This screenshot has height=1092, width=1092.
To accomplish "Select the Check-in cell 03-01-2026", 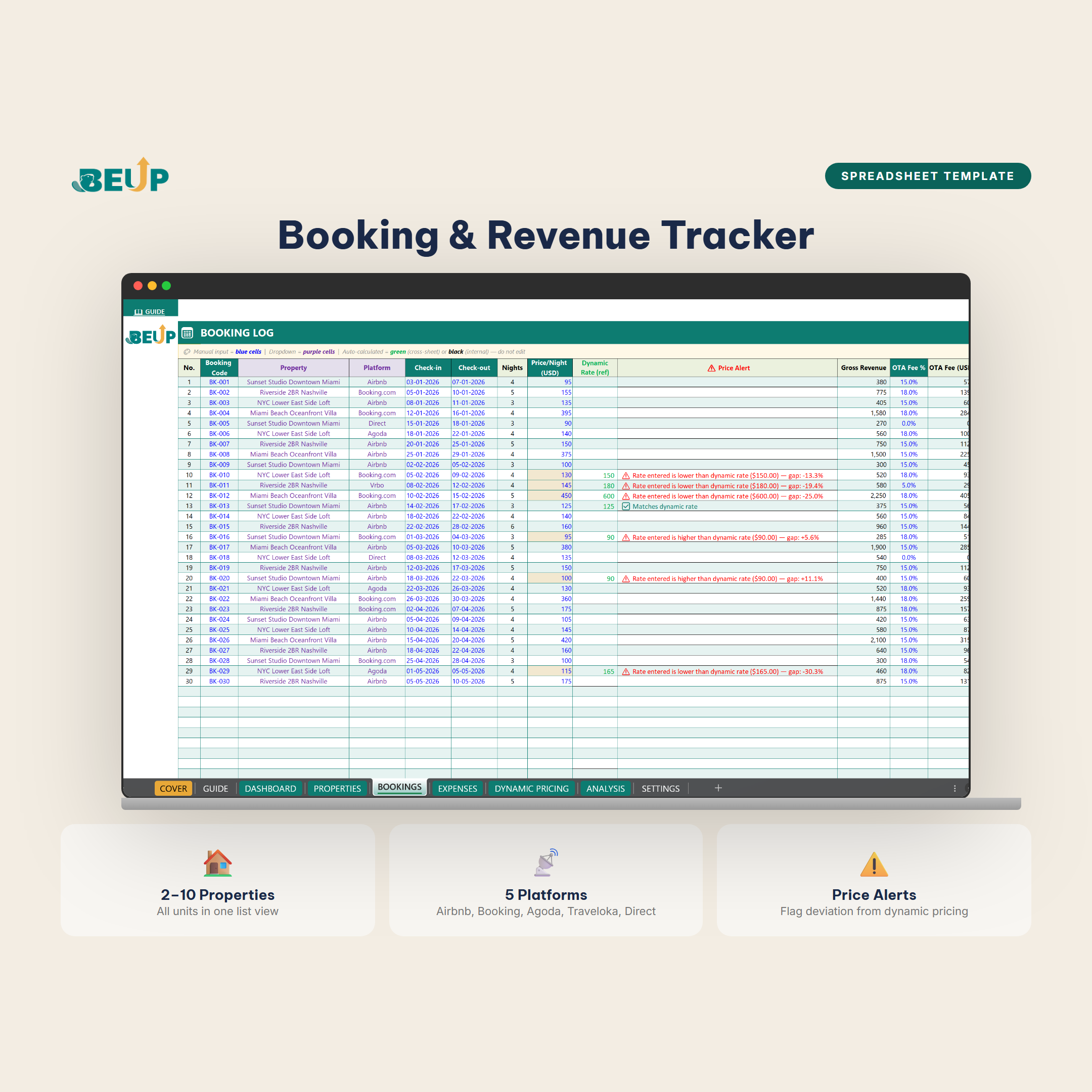I will pyautogui.click(x=428, y=382).
